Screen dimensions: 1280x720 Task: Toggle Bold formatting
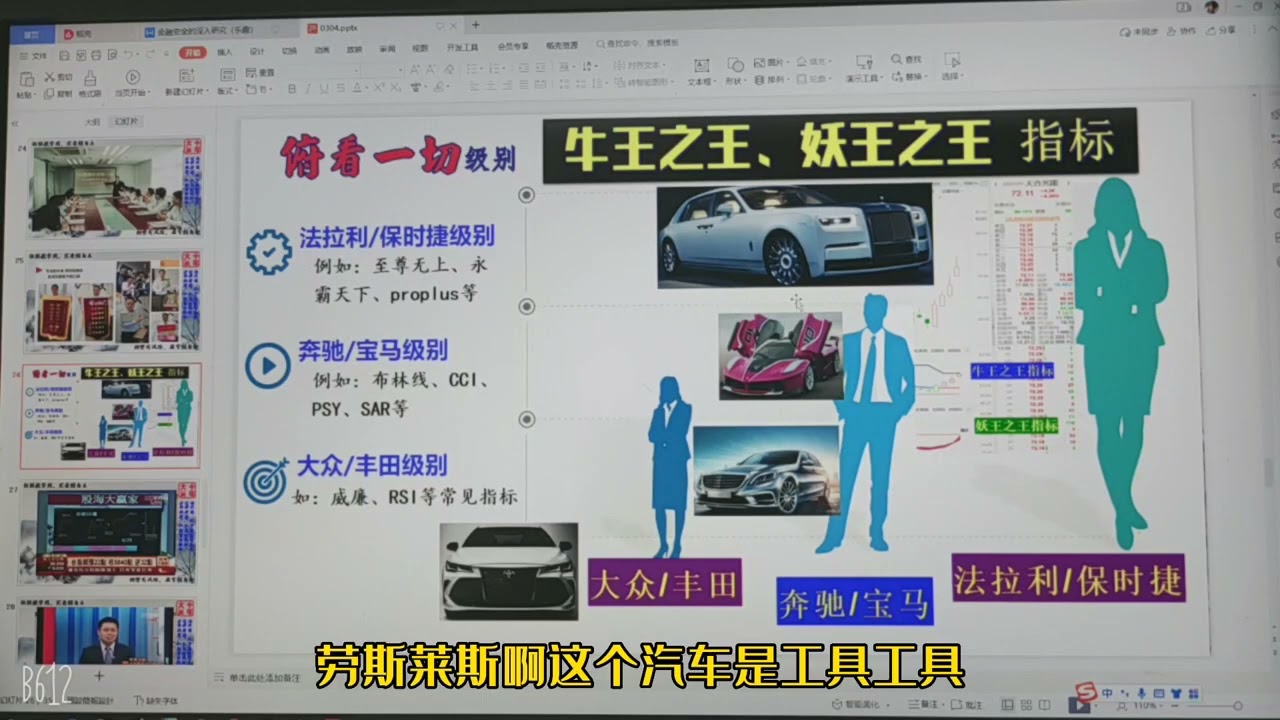click(292, 88)
